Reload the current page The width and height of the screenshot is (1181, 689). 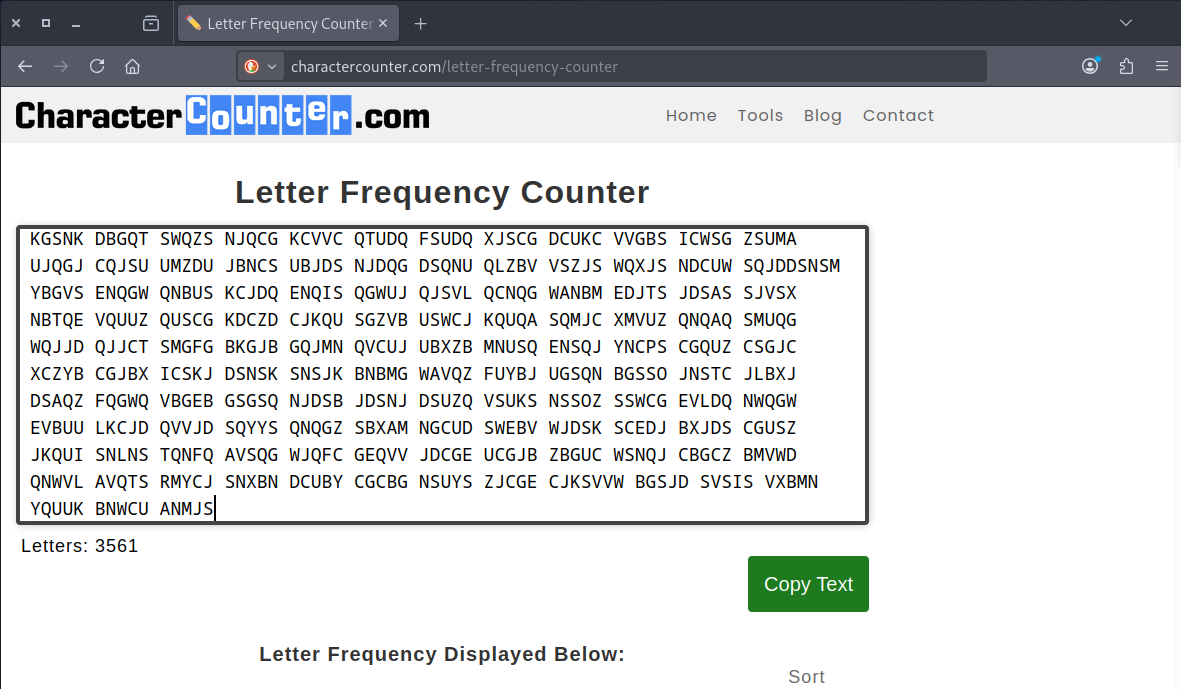point(97,67)
